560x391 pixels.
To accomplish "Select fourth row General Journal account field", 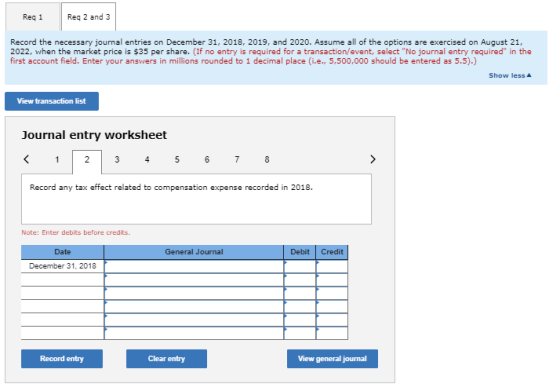I will coord(194,306).
